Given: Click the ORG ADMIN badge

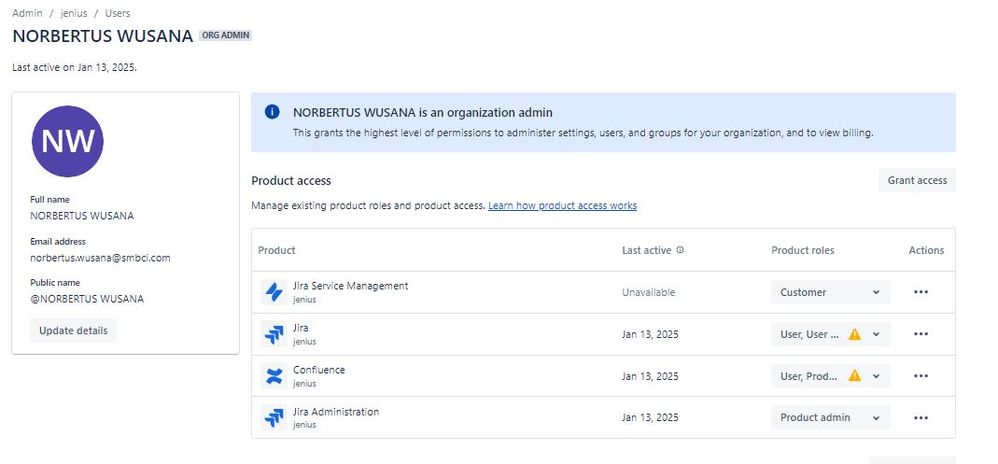Looking at the screenshot, I should tap(226, 36).
